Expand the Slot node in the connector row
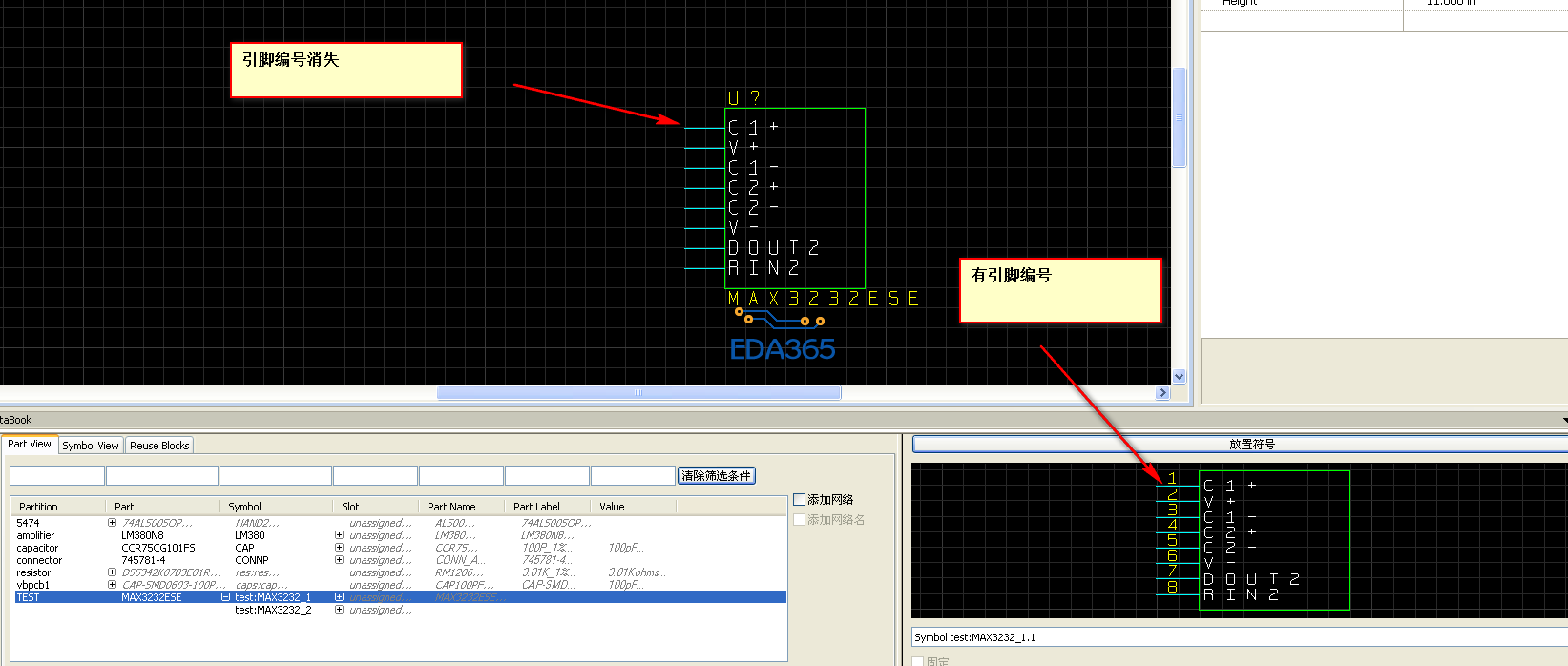The image size is (1568, 666). click(x=339, y=560)
